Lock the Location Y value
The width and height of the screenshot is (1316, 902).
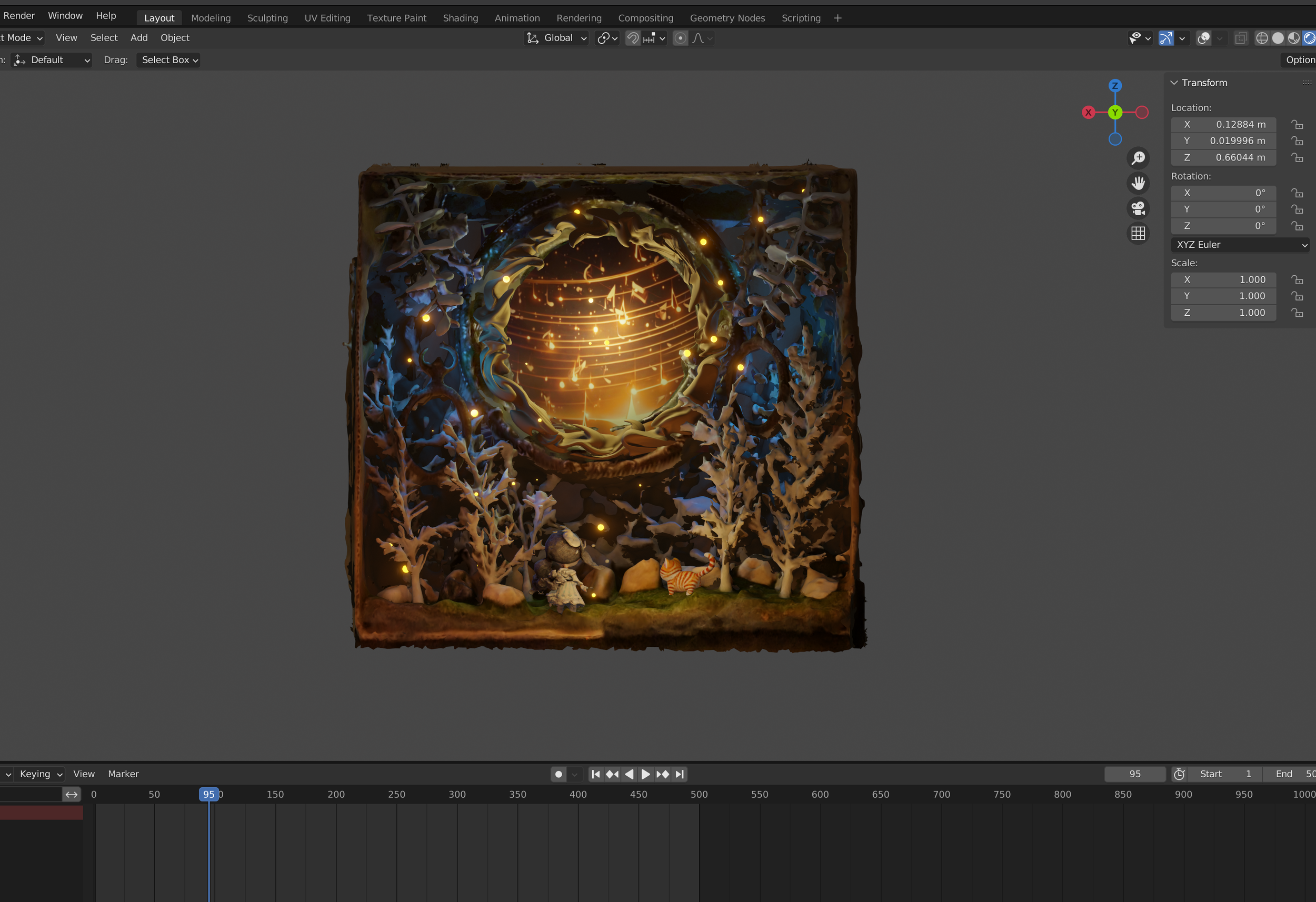coord(1297,141)
